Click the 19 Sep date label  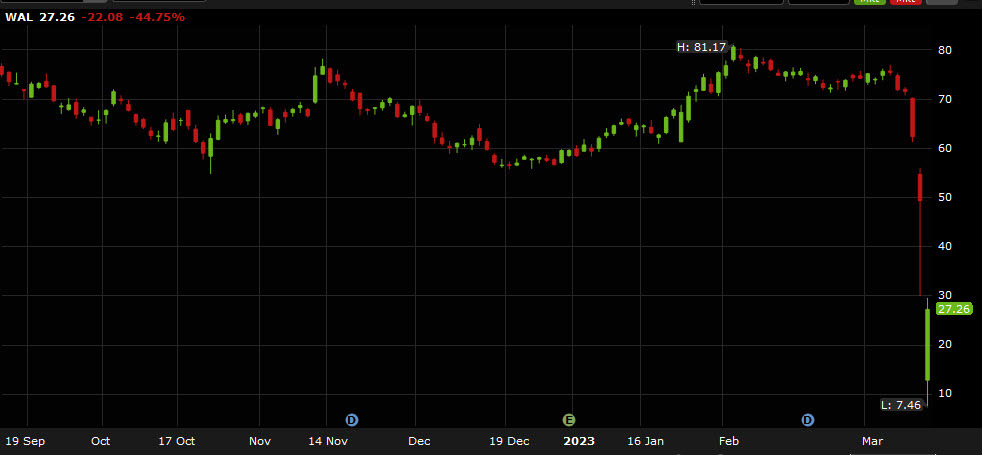25,440
